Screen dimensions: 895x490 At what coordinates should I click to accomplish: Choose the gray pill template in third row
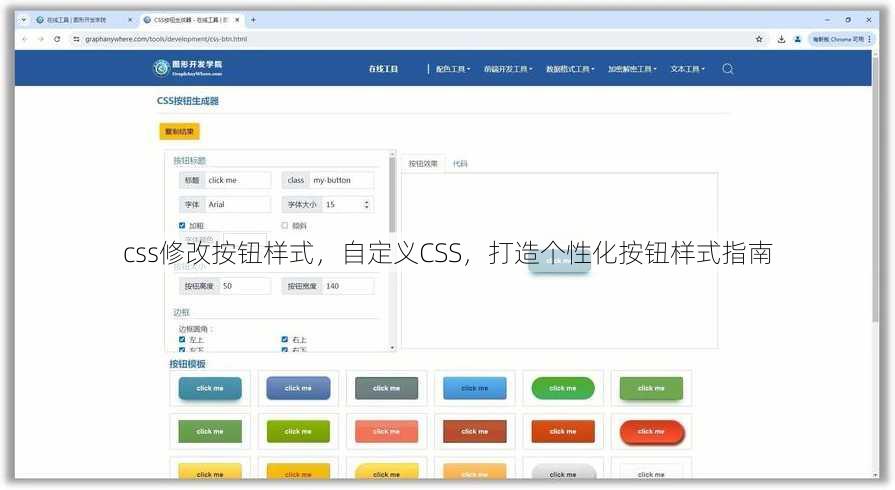pos(563,472)
